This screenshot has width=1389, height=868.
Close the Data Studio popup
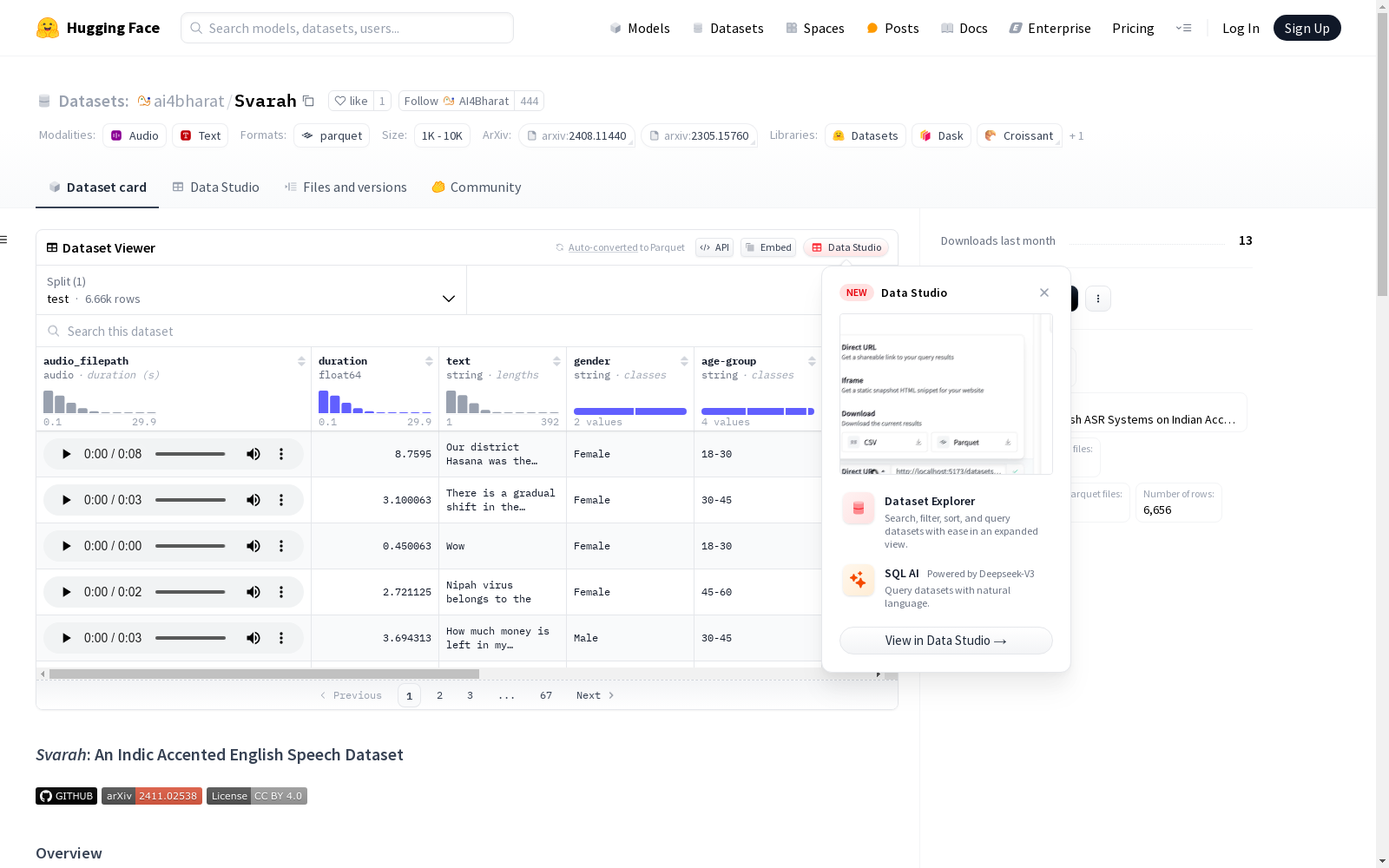point(1044,293)
